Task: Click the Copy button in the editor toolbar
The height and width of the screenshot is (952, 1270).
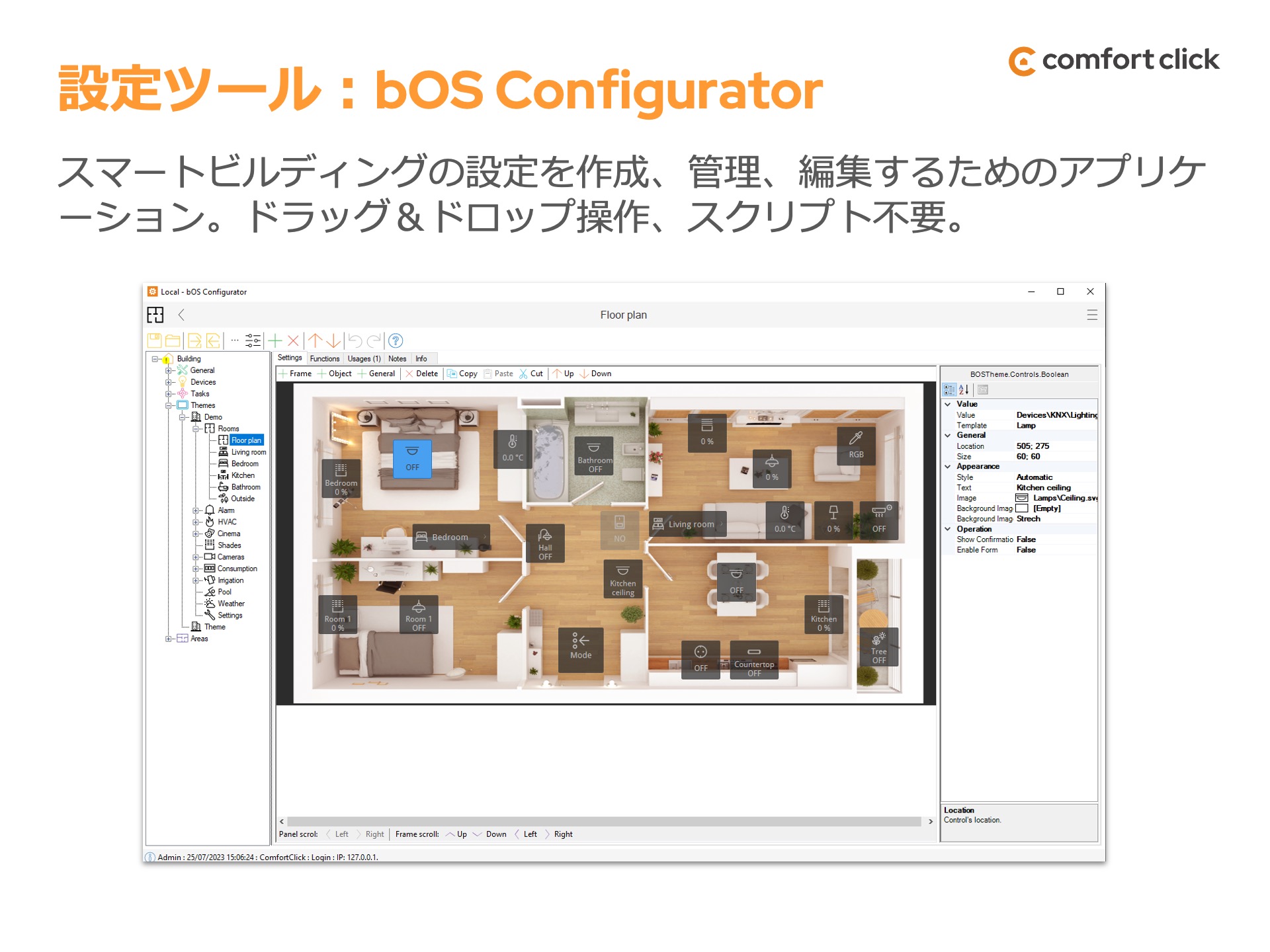Action: pyautogui.click(x=462, y=374)
